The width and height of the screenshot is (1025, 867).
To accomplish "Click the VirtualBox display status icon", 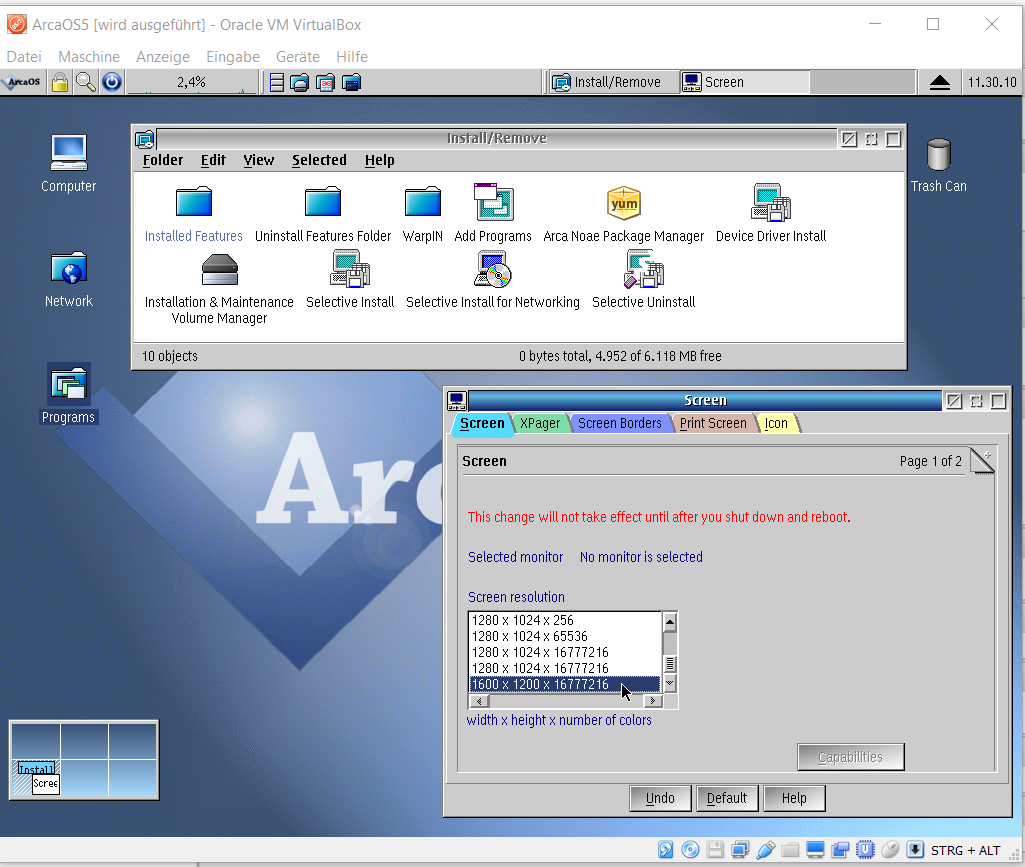I will [815, 849].
